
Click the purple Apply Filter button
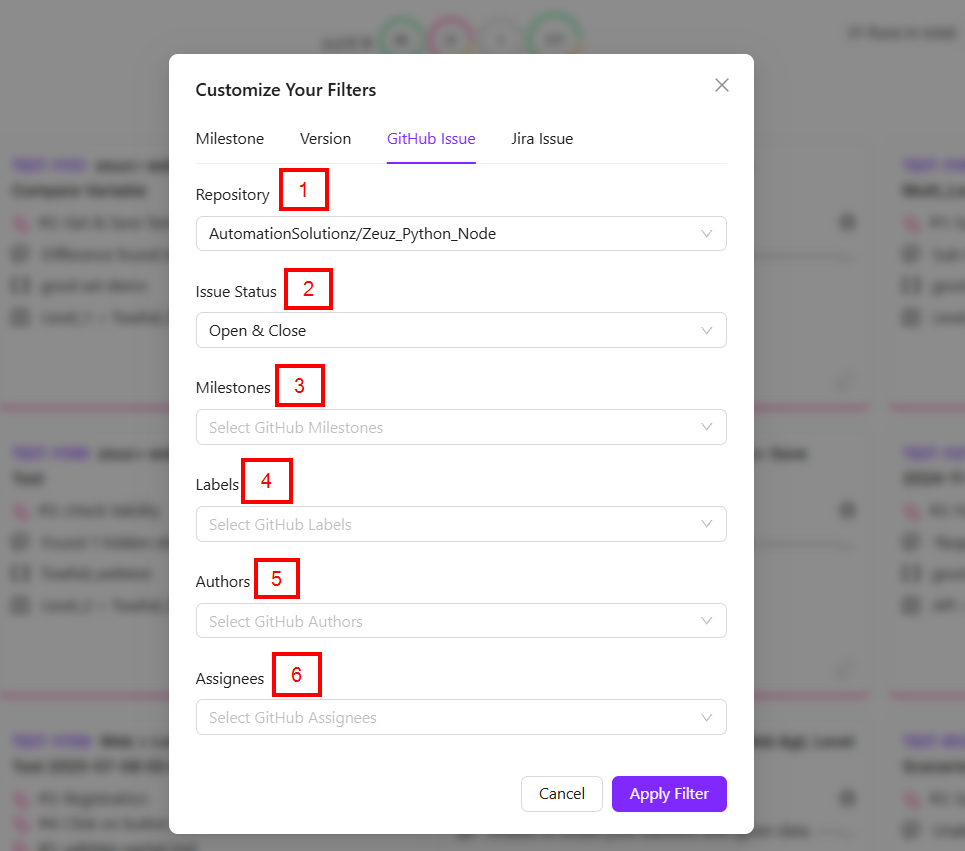(x=669, y=794)
